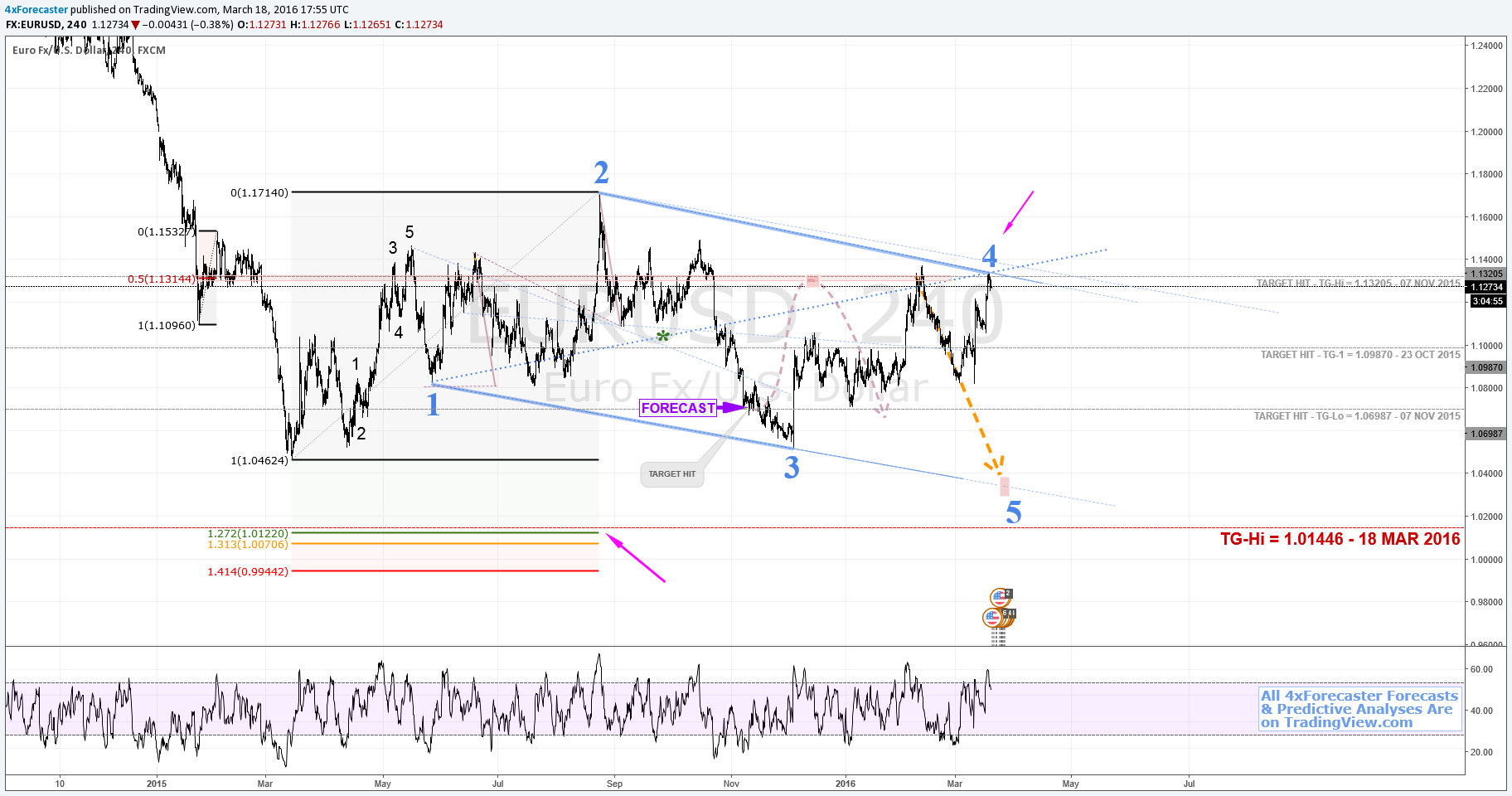Viewport: 1512px width, 796px height.
Task: Click the 20.00 RSI axis label
Action: point(1481,752)
